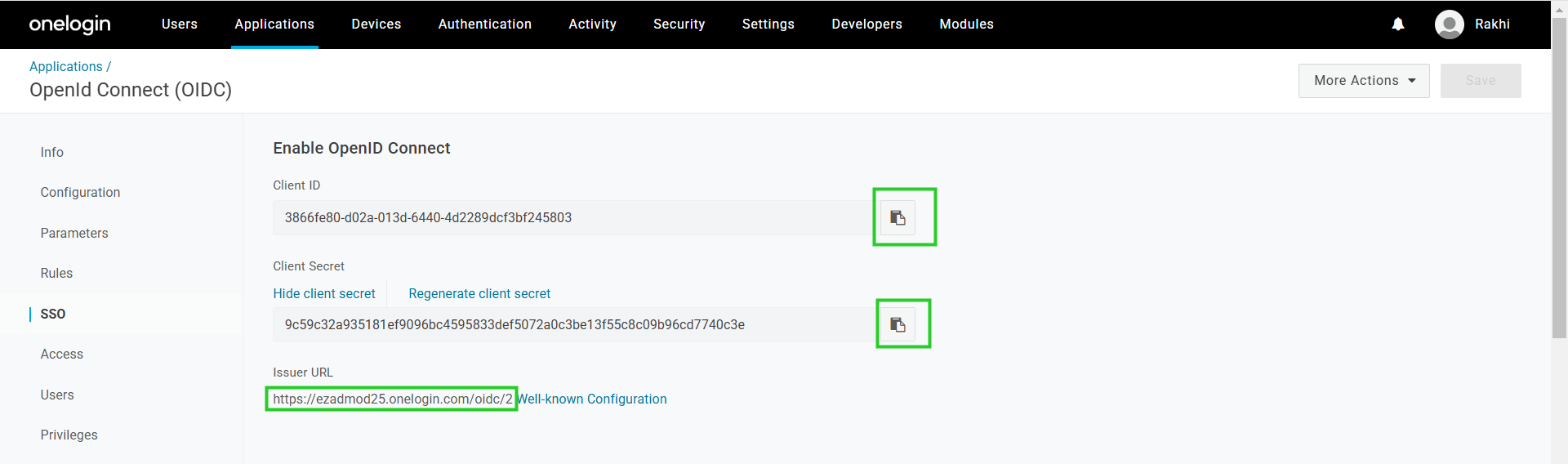Viewport: 1568px width, 464px height.
Task: Select the Privileges sidebar tab
Action: pos(69,435)
